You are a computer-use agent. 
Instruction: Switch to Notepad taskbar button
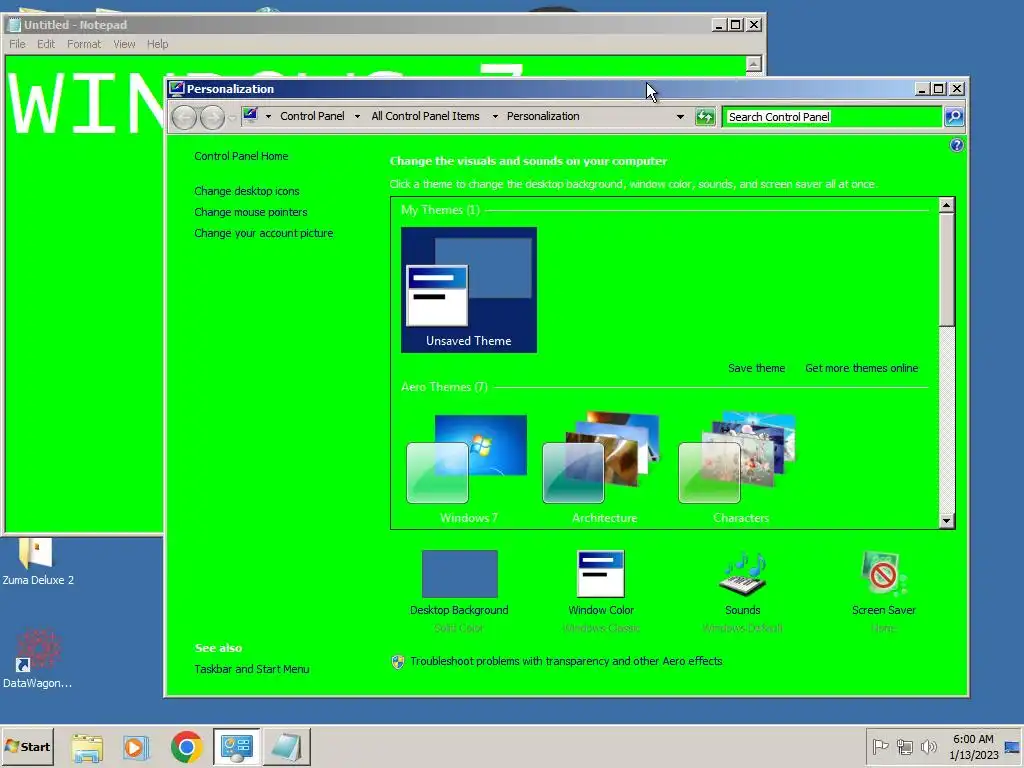point(286,746)
